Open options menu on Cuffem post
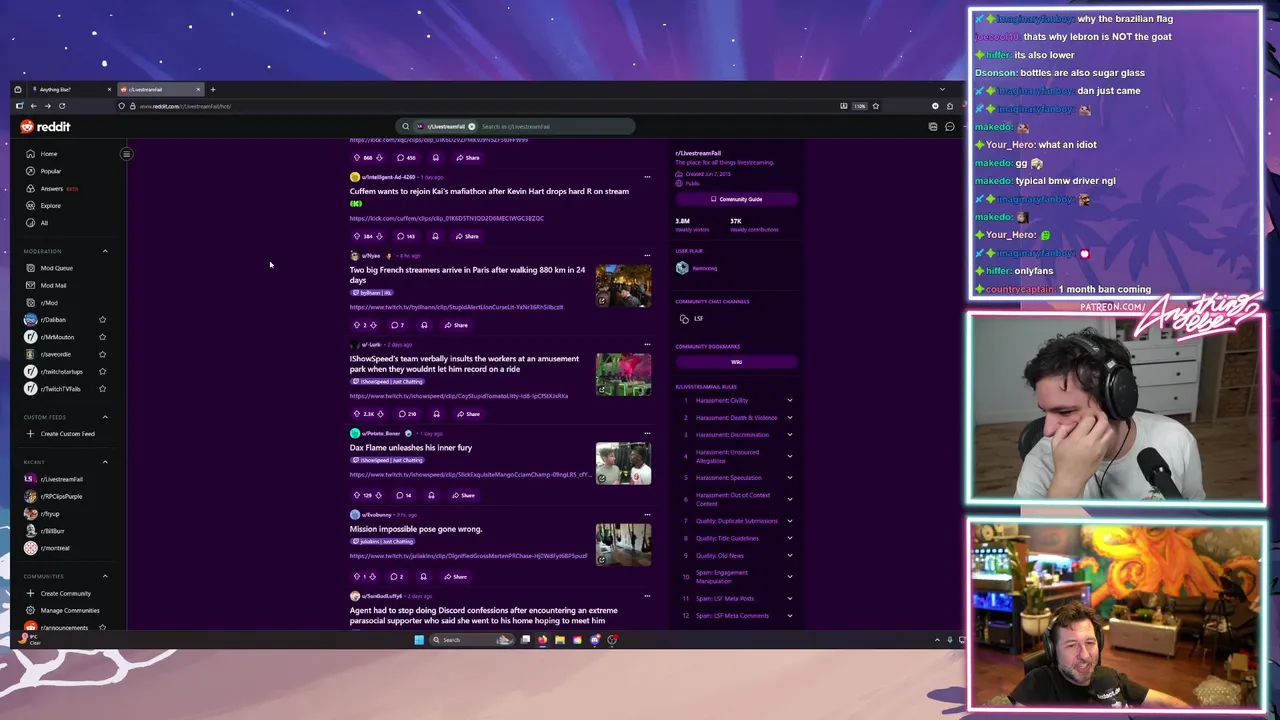 point(647,177)
